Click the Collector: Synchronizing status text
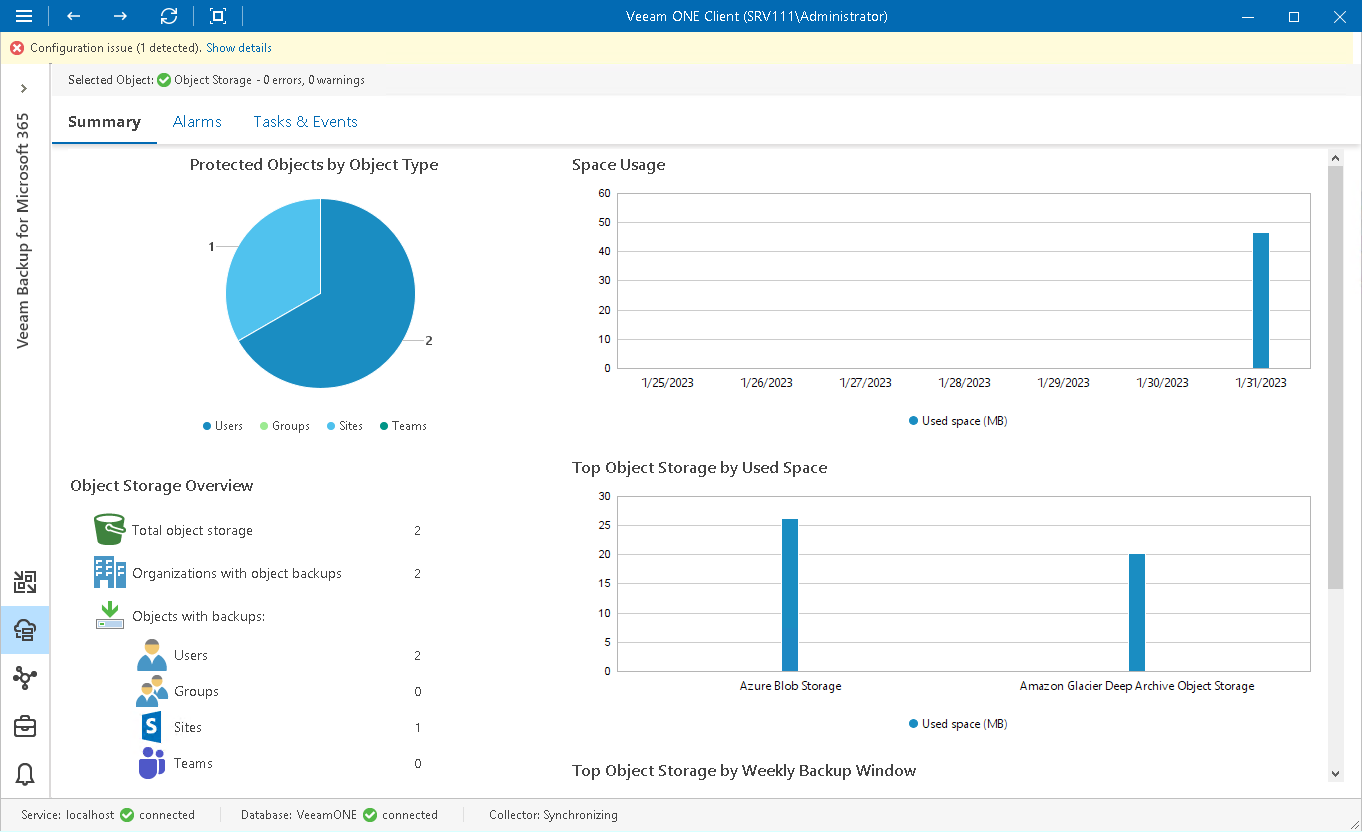 pos(553,815)
